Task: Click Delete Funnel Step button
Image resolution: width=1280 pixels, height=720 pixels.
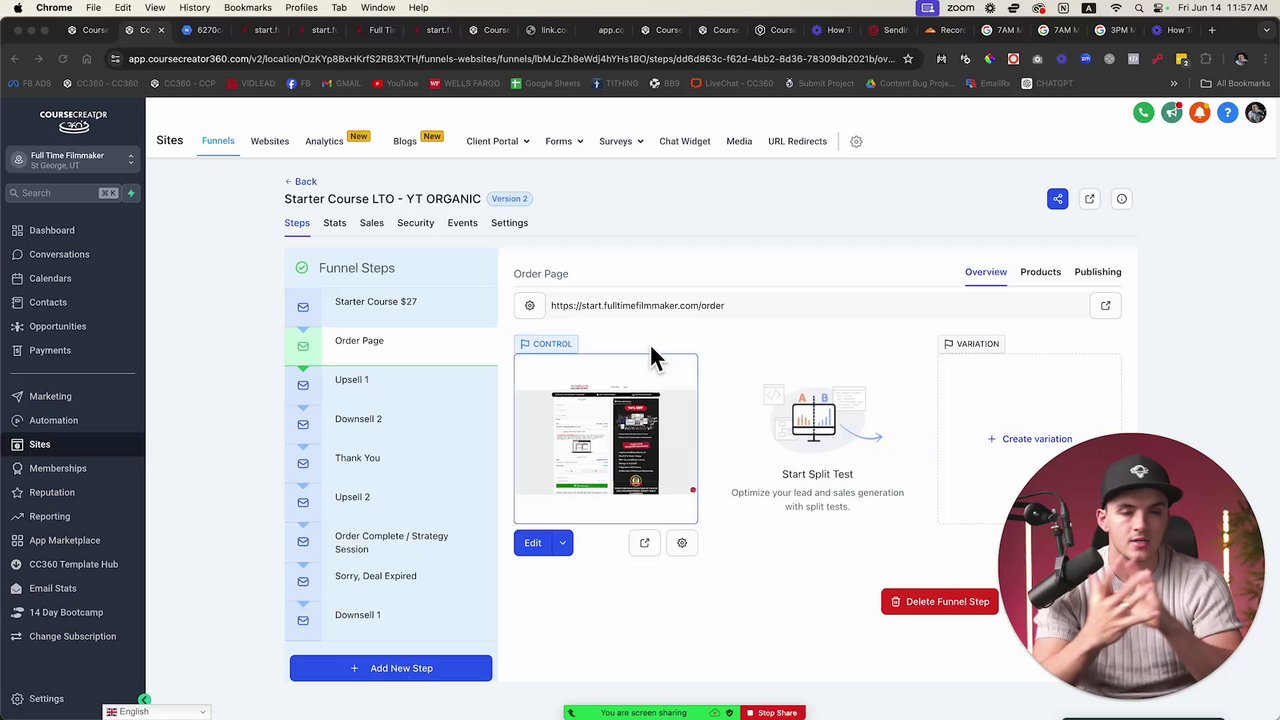Action: tap(940, 602)
